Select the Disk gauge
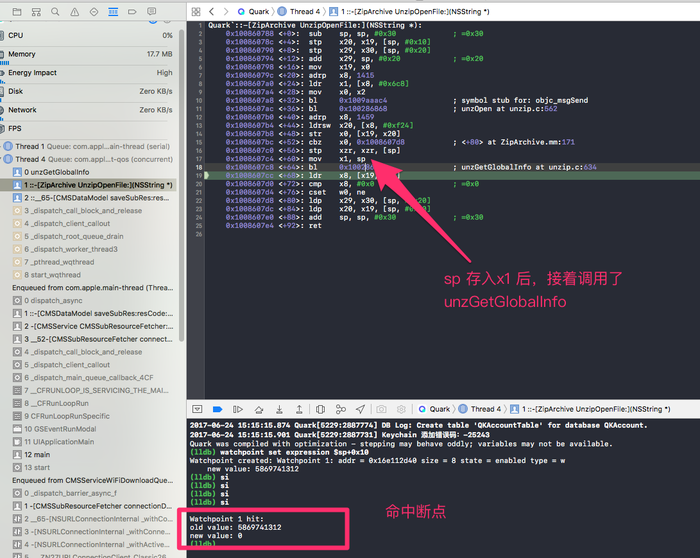Viewport: 700px width, 558px height. (87, 92)
